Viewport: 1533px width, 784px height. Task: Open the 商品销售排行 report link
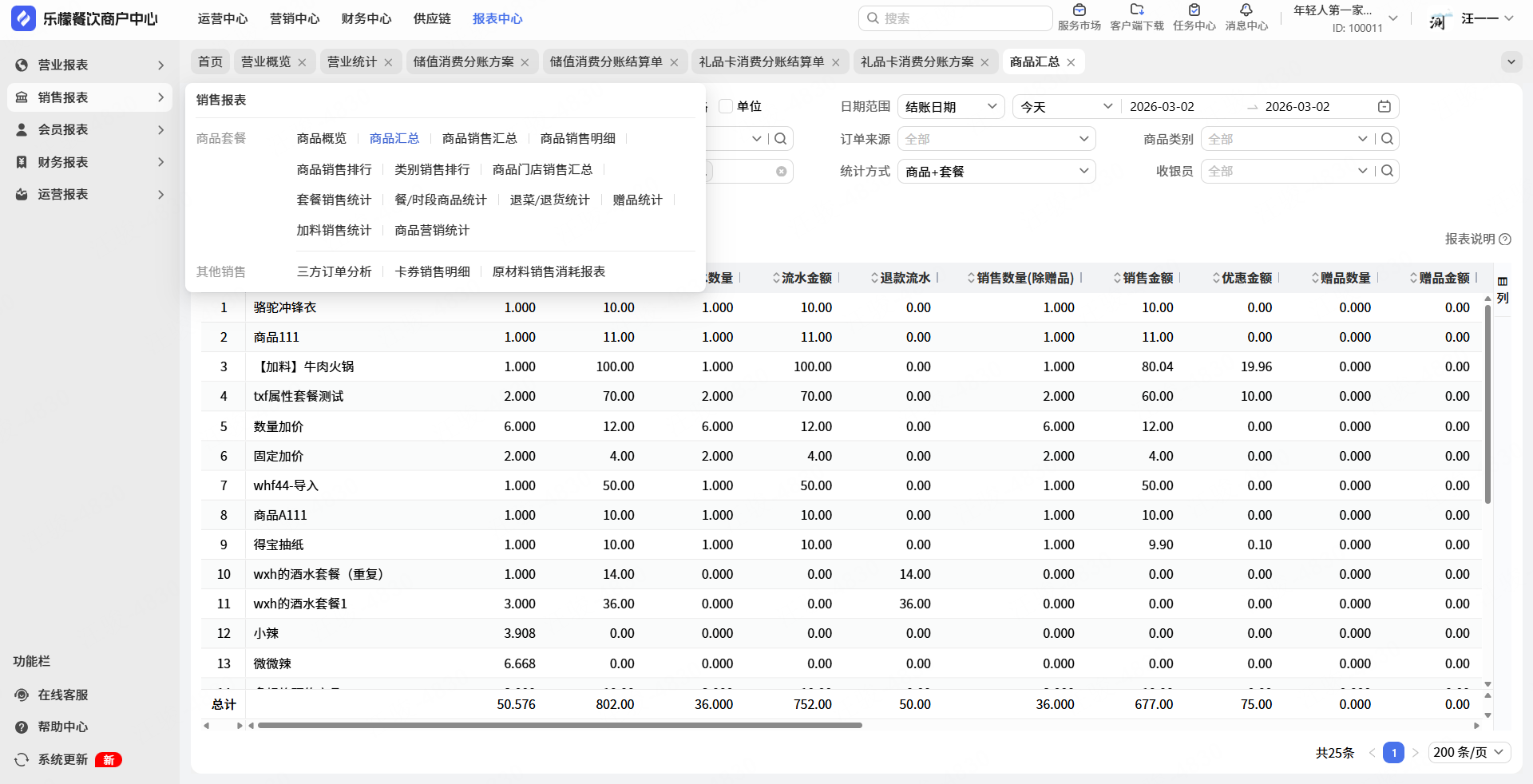tap(334, 169)
